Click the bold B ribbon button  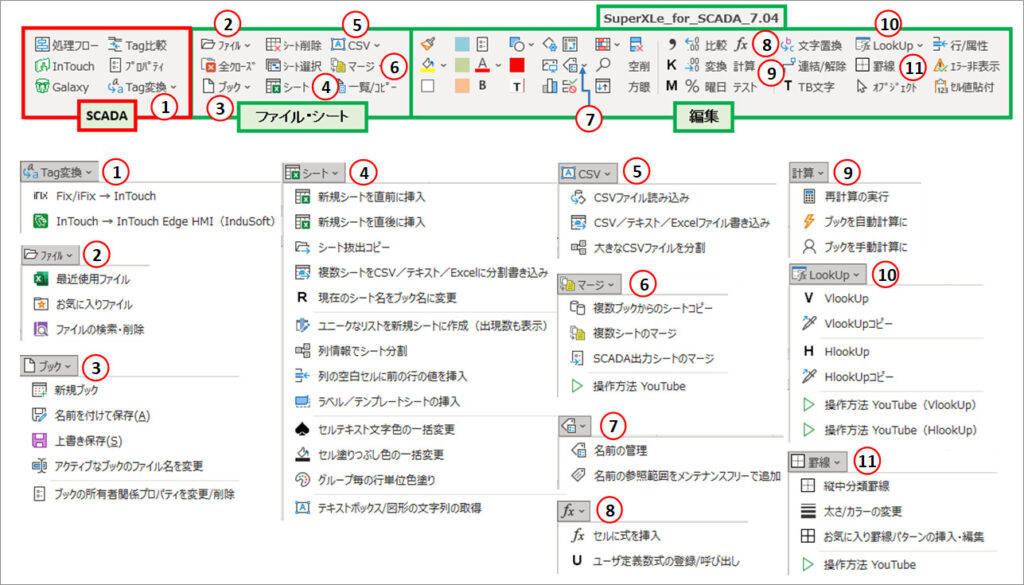482,86
